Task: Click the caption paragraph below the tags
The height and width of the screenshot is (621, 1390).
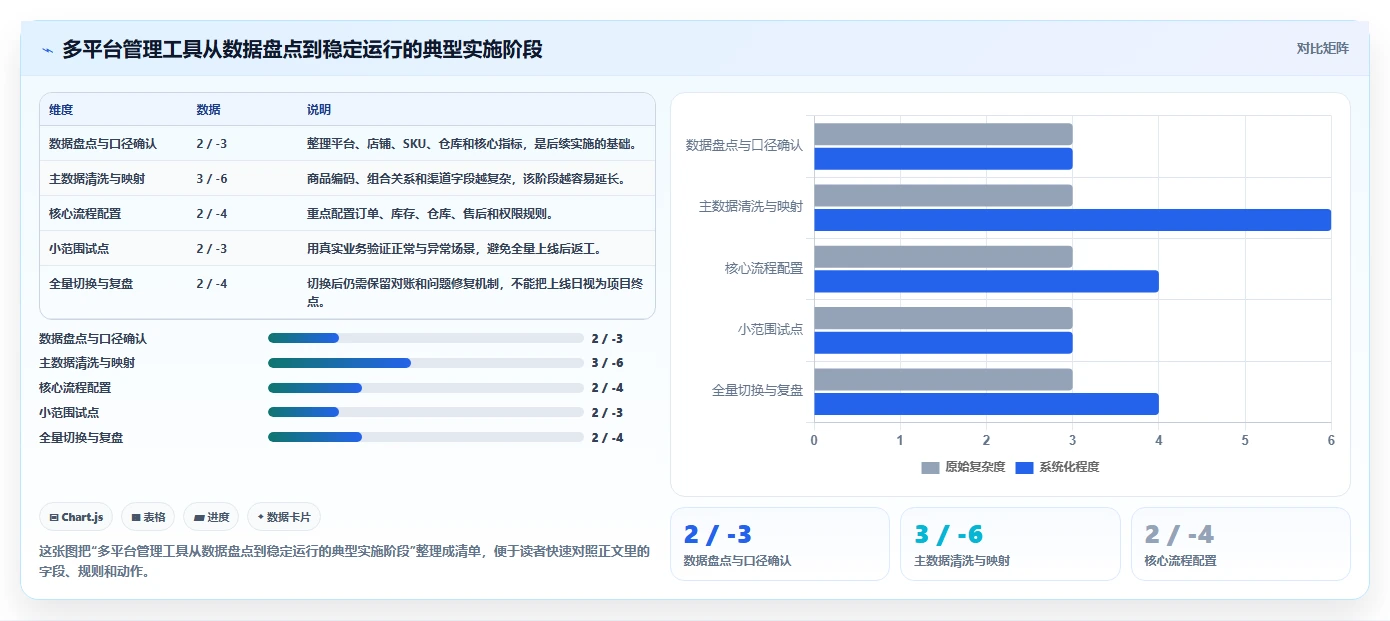Action: 344,562
